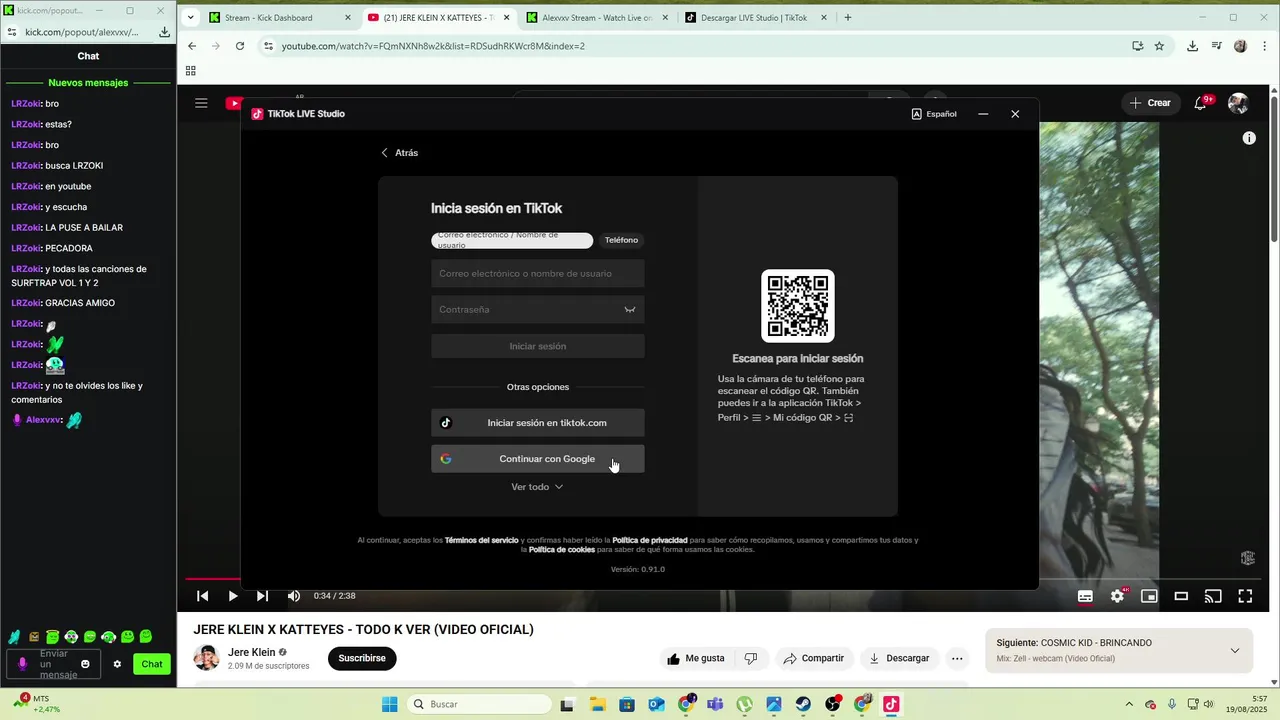Screen dimensions: 1280x720
Task: Enter fullscreen video mode
Action: [1245, 596]
